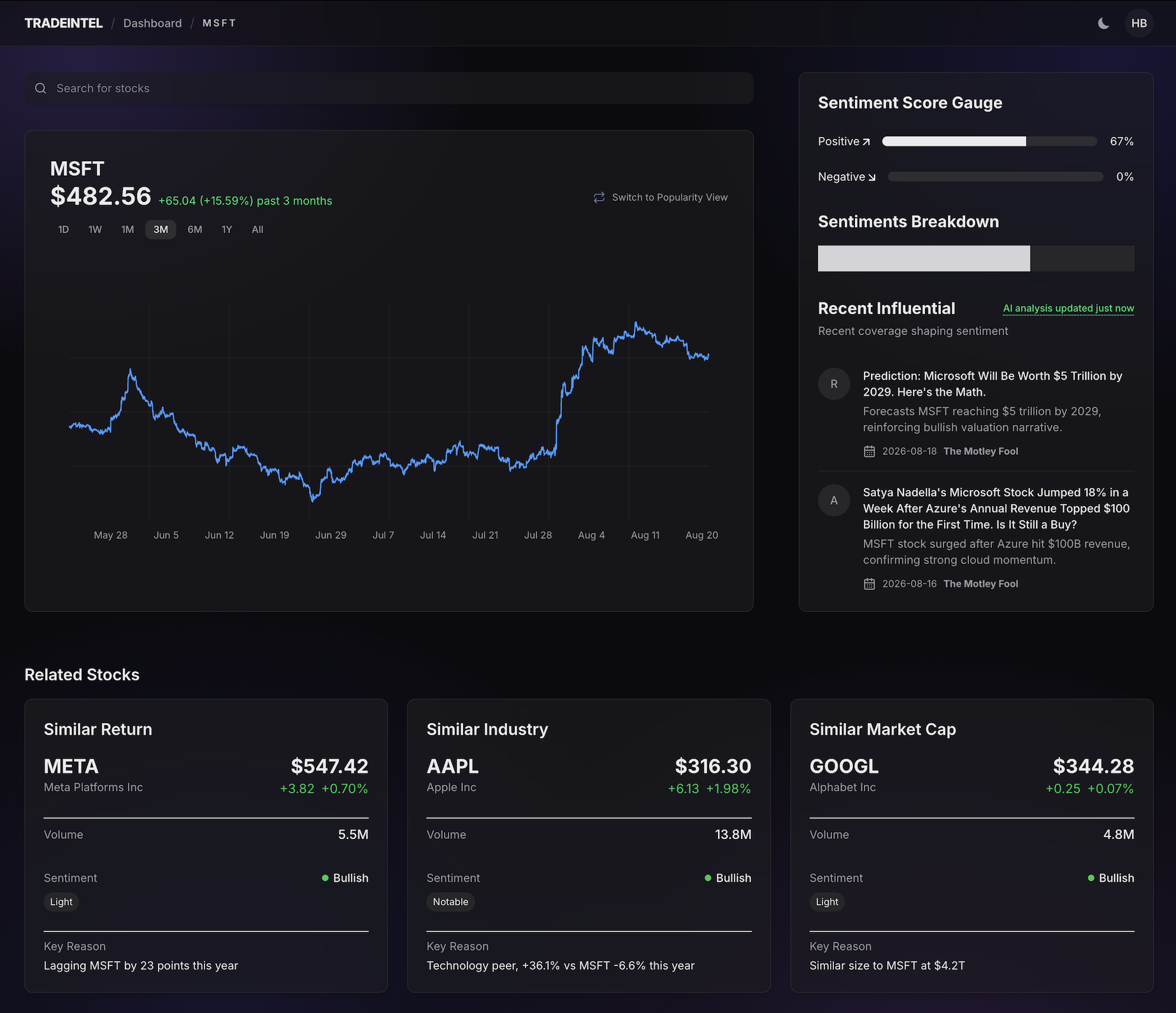Select the 1W time range

95,229
